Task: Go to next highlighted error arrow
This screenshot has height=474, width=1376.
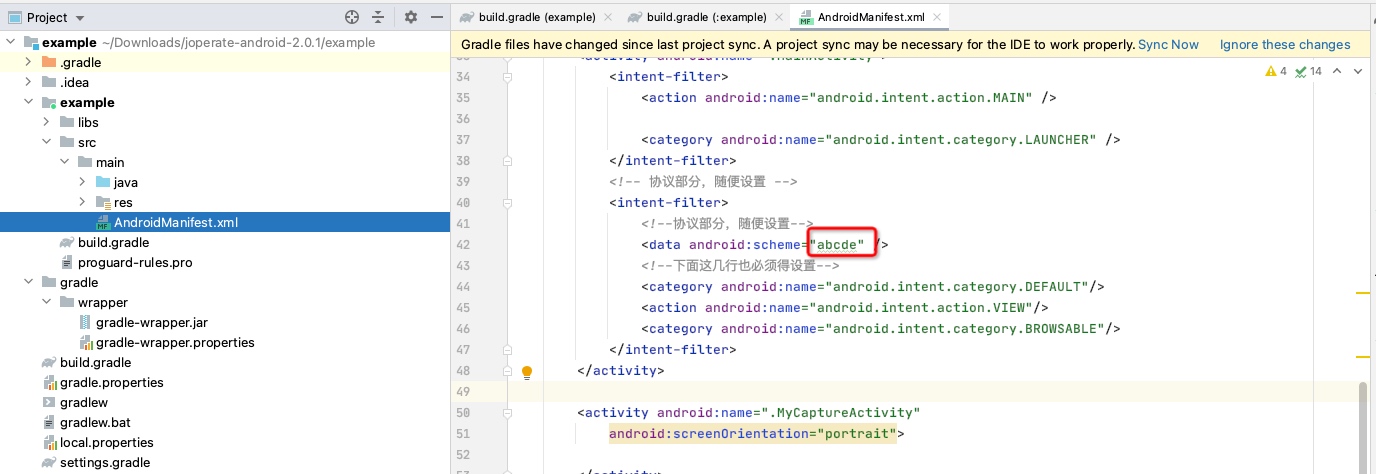Action: (1359, 71)
